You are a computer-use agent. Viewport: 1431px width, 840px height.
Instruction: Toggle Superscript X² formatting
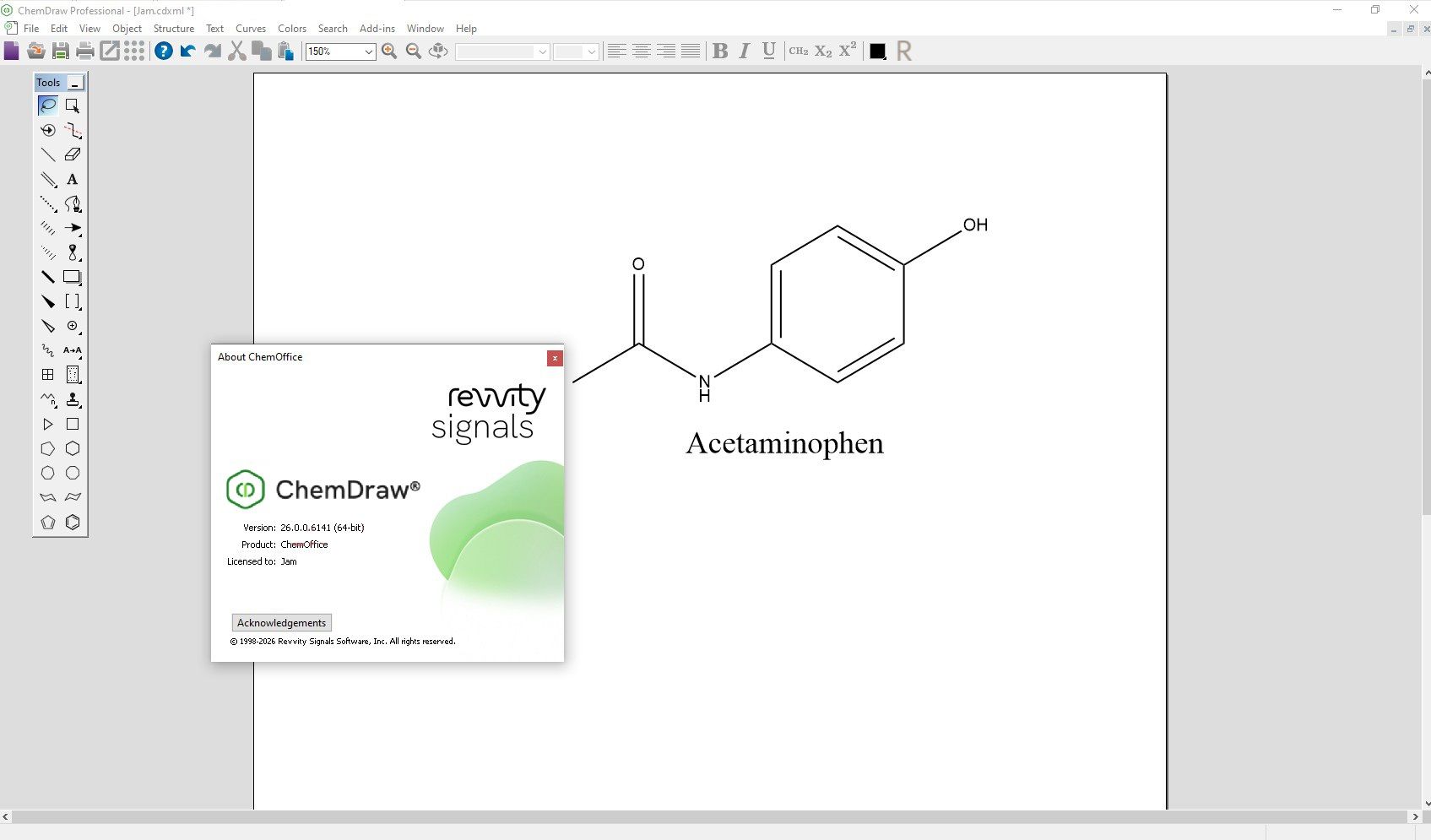point(848,51)
